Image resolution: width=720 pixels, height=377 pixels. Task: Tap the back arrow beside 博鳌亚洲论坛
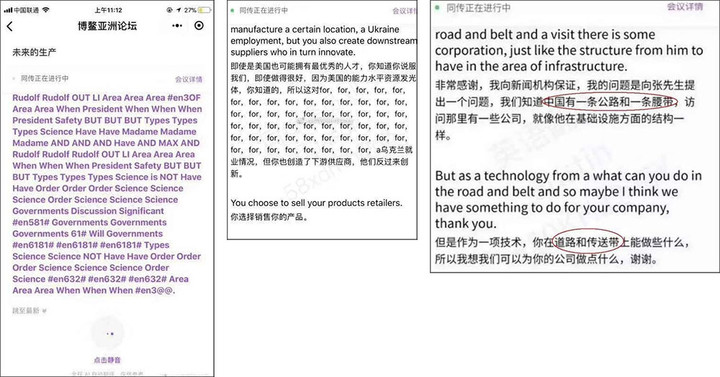[10, 26]
